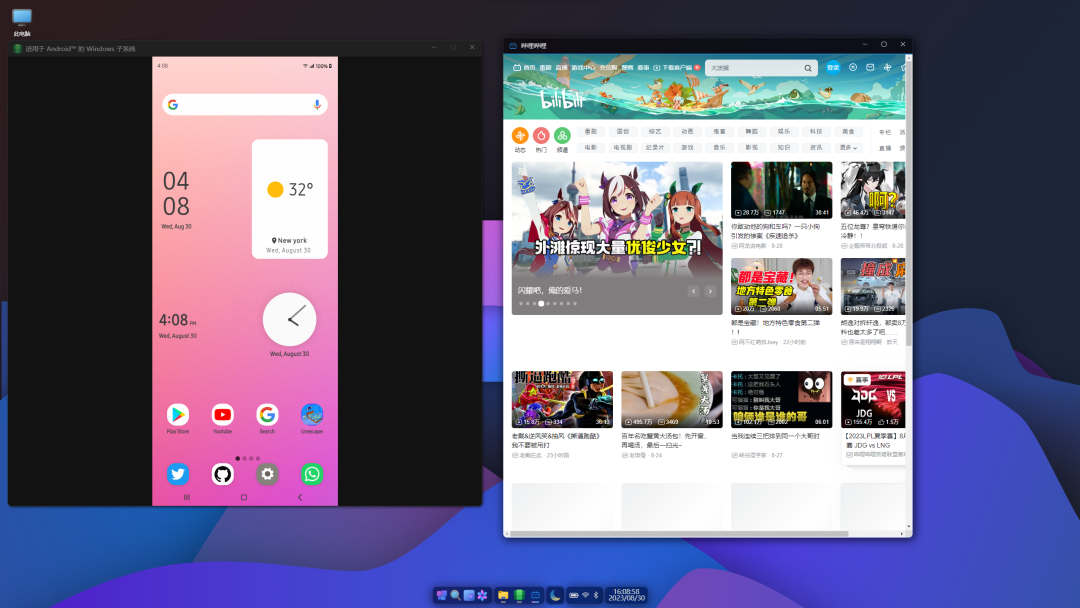This screenshot has height=608, width=1080.
Task: Open File Explorer from the taskbar
Action: 503,595
